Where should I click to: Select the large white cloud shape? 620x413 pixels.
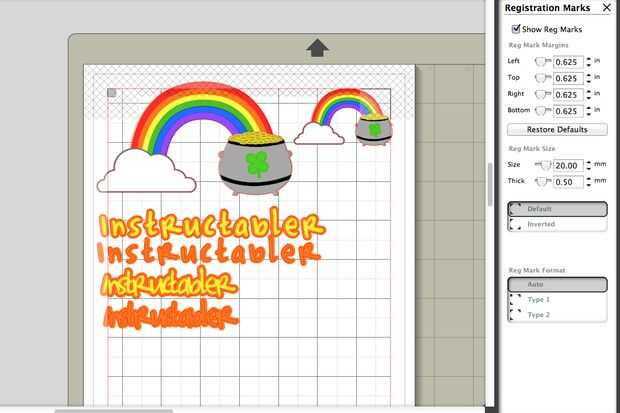pyautogui.click(x=146, y=172)
